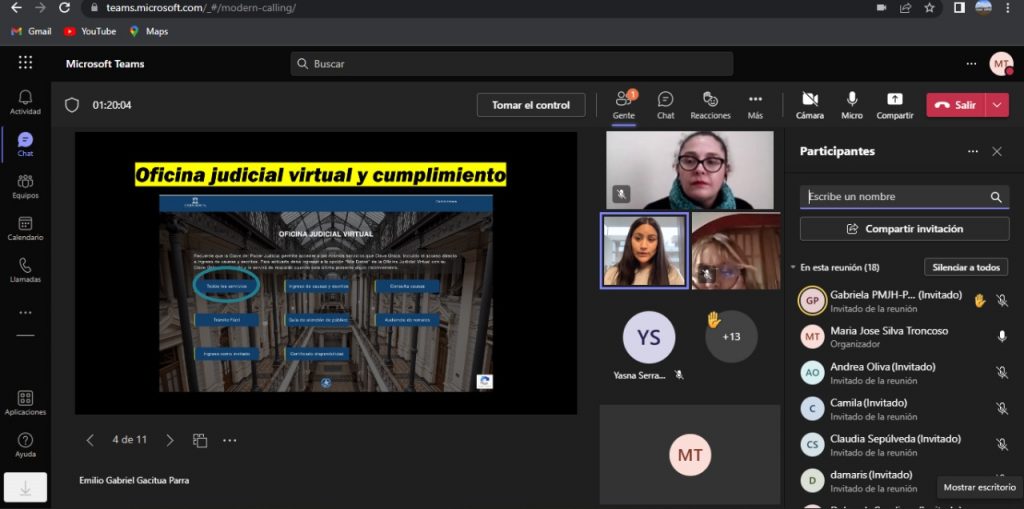Click Silenciar a todos button
Image resolution: width=1024 pixels, height=509 pixels.
click(x=966, y=267)
